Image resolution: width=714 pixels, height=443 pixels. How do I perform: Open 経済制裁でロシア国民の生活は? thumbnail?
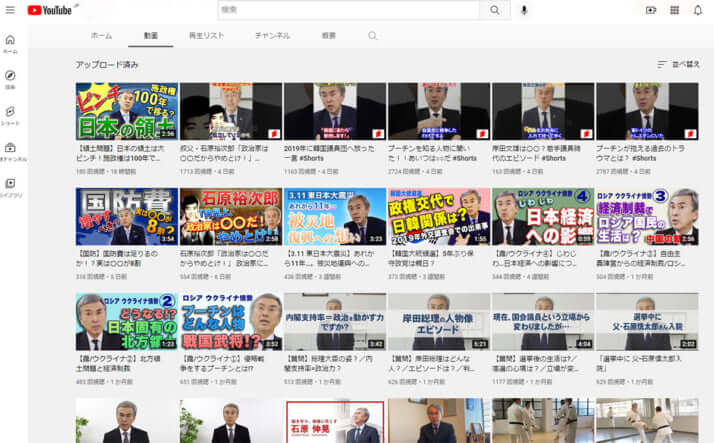[647, 216]
